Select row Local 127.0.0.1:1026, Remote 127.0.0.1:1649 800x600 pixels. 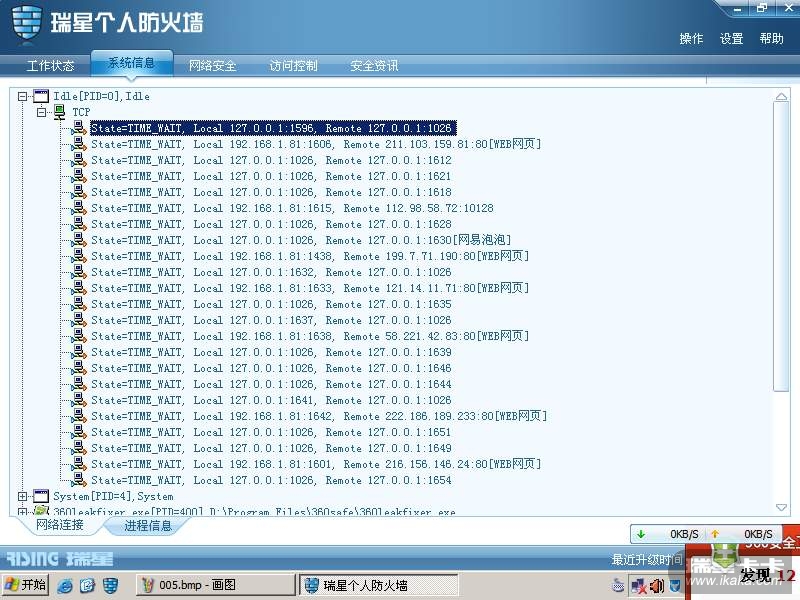pyautogui.click(x=271, y=448)
